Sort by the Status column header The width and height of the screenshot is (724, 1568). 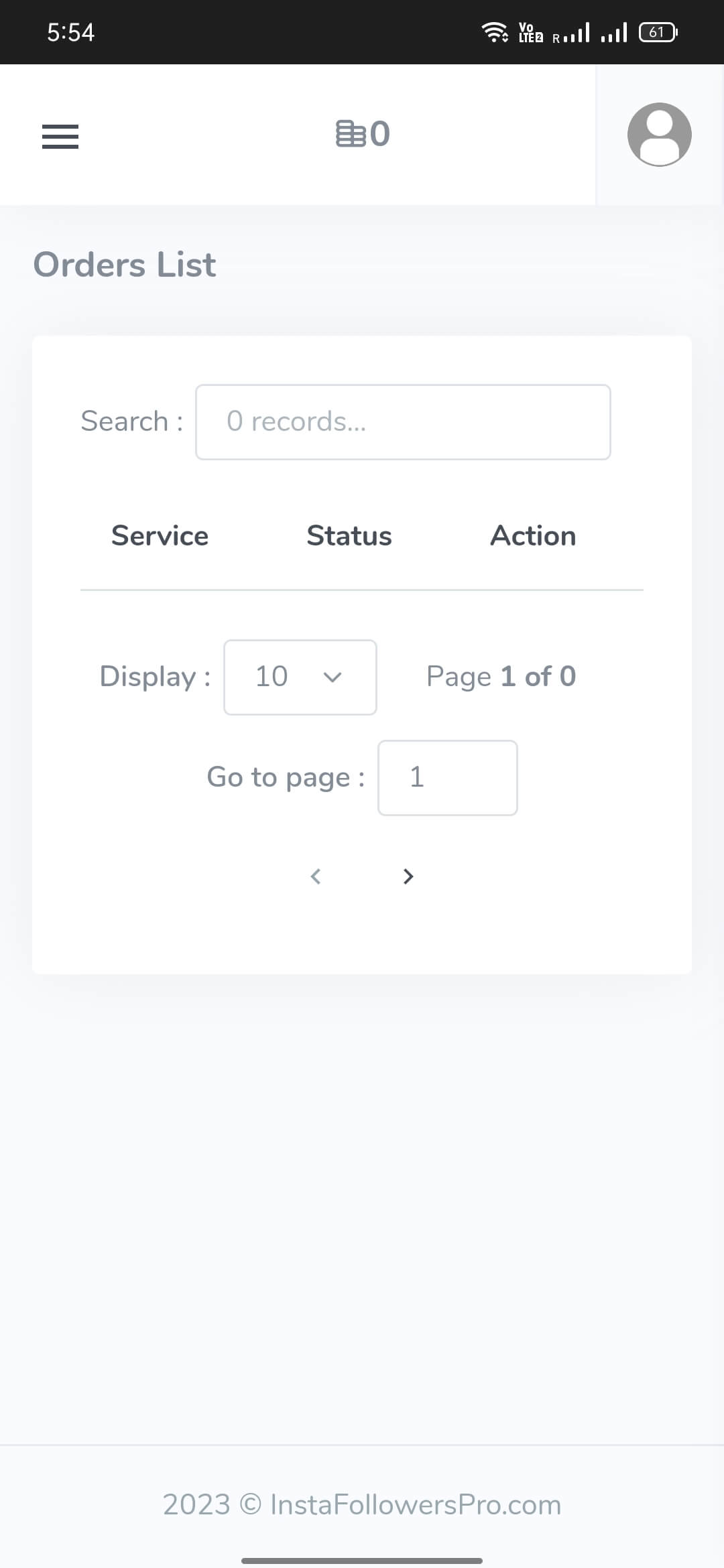[x=349, y=536]
